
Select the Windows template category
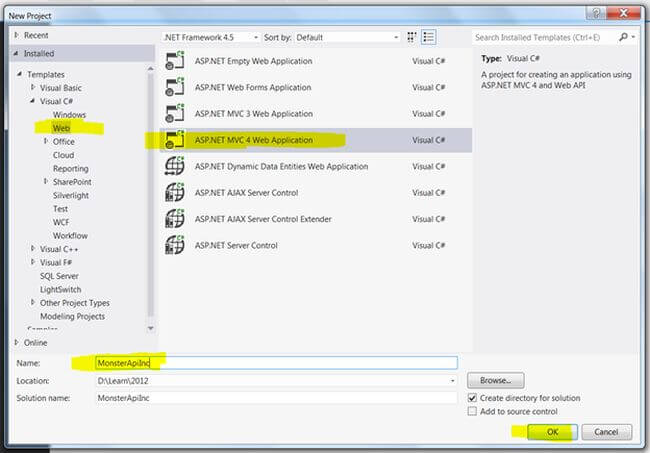pos(69,114)
